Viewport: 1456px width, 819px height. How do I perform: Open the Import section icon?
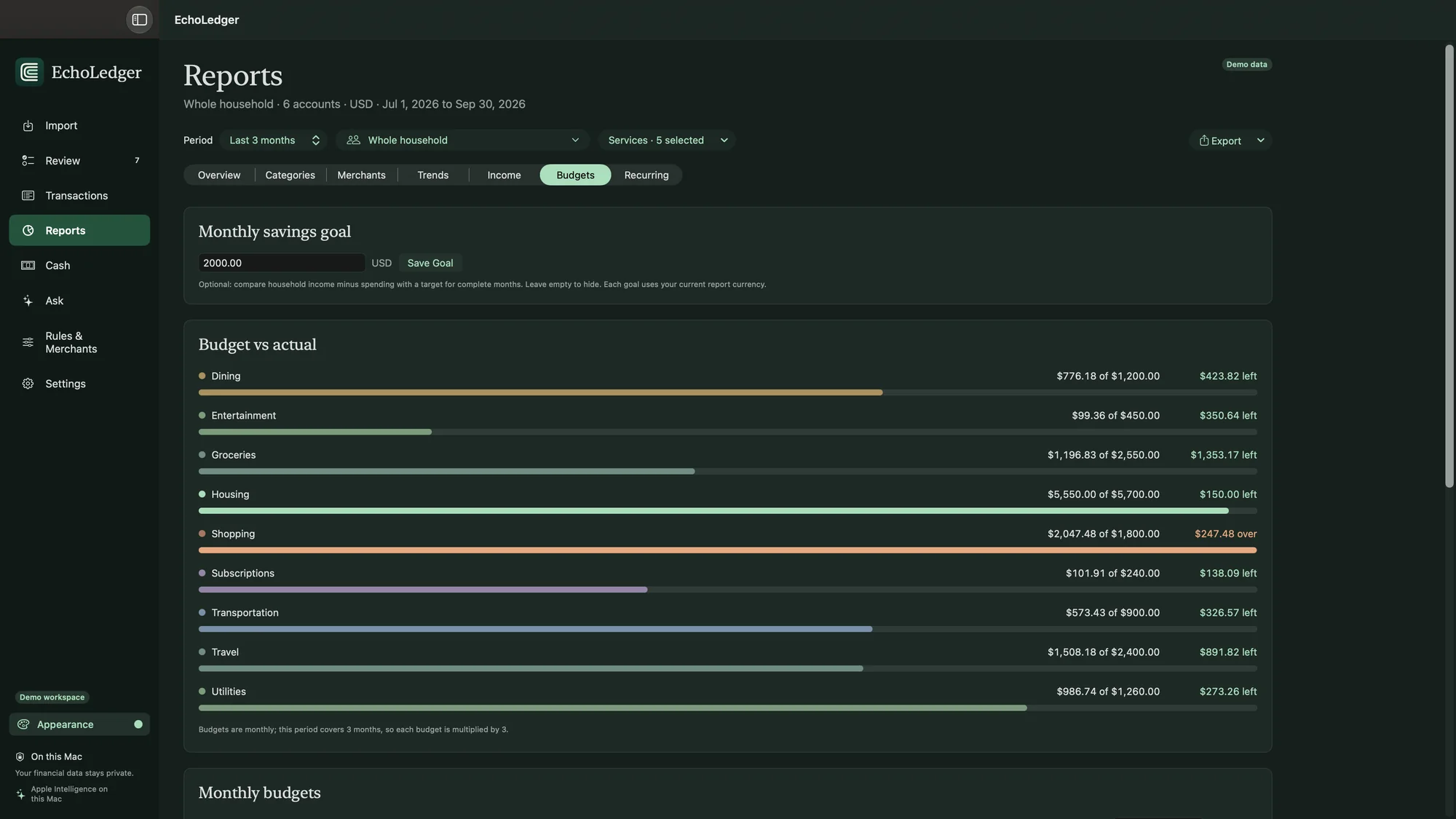(x=28, y=126)
